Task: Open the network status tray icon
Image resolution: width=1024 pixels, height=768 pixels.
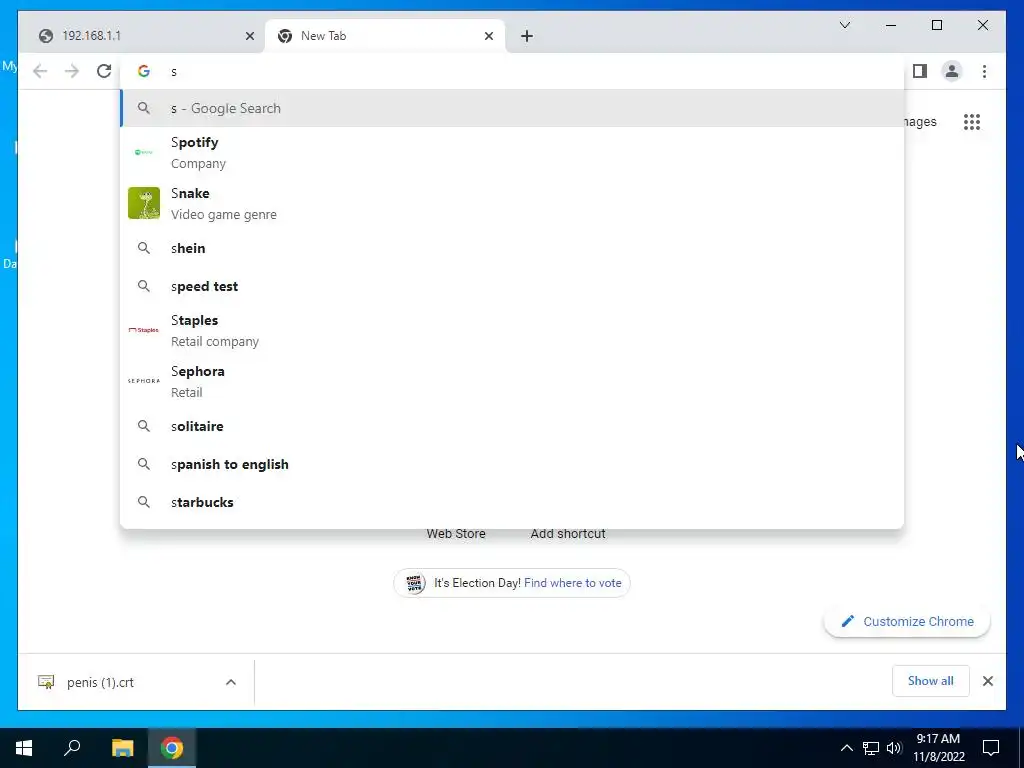Action: click(x=871, y=748)
